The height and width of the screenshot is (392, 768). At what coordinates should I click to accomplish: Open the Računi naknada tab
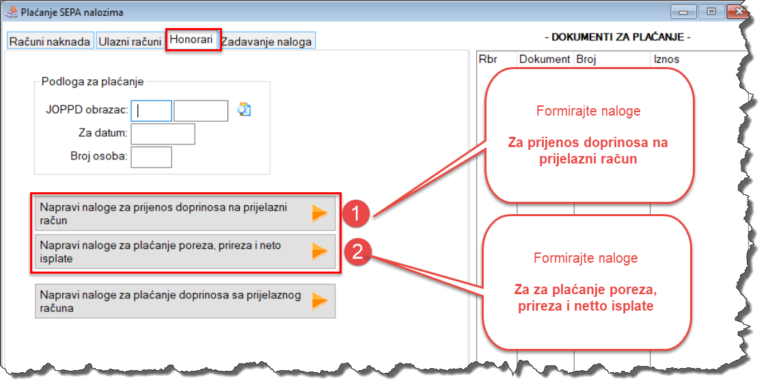[x=50, y=41]
